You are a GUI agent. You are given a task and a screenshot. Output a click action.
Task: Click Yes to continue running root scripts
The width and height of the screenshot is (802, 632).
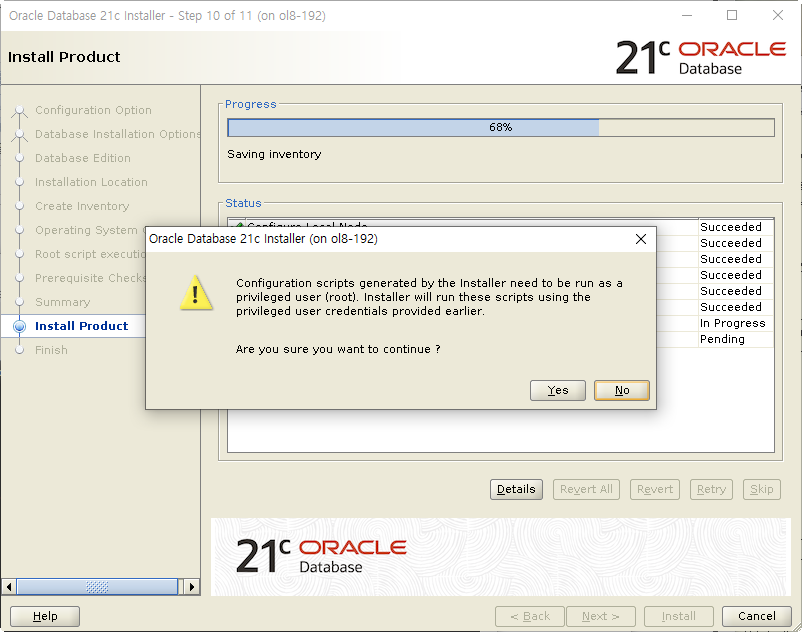(x=557, y=390)
